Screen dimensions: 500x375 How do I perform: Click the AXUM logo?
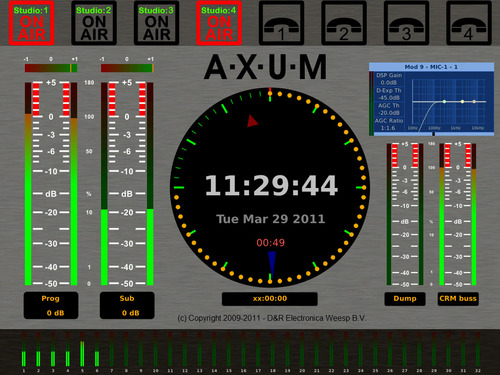click(x=265, y=67)
